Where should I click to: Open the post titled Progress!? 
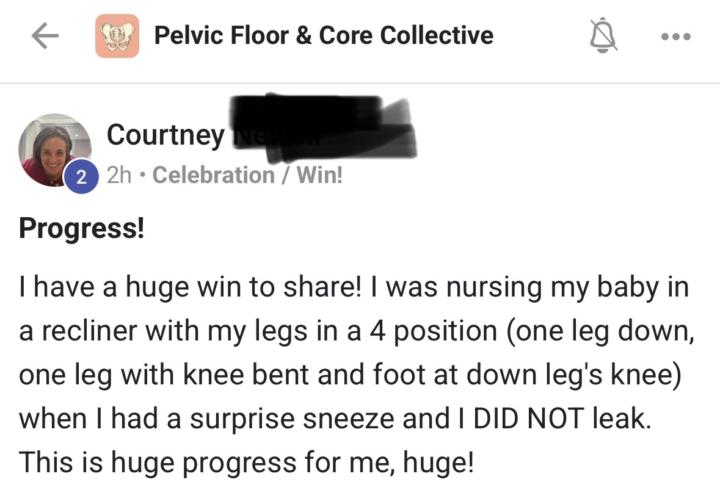click(82, 229)
